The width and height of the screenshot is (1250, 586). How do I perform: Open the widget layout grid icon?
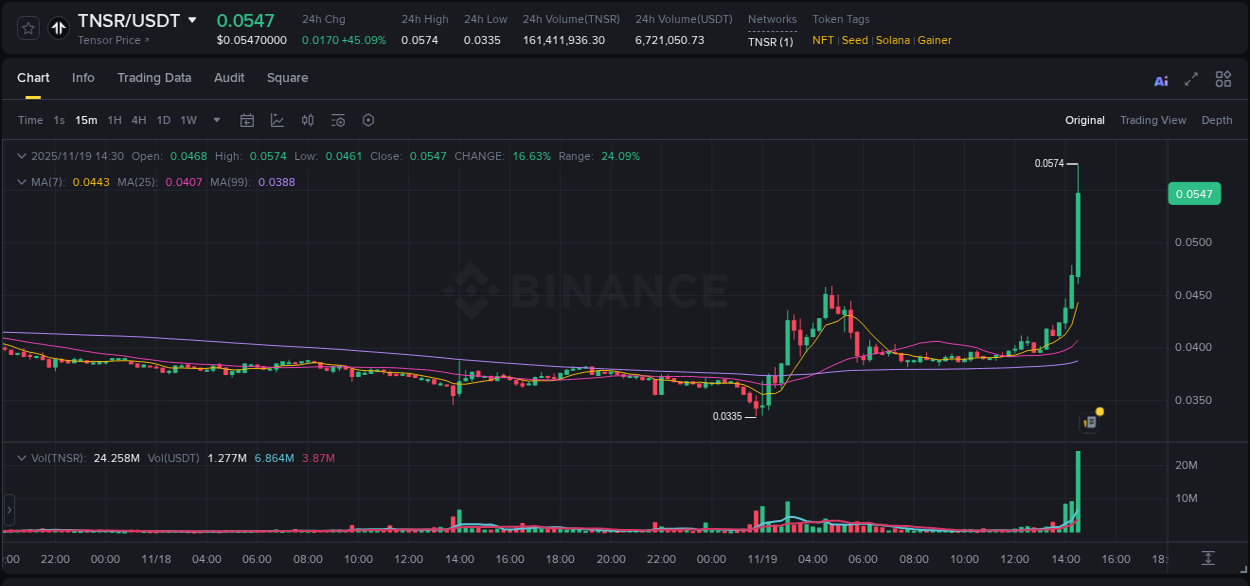1223,79
